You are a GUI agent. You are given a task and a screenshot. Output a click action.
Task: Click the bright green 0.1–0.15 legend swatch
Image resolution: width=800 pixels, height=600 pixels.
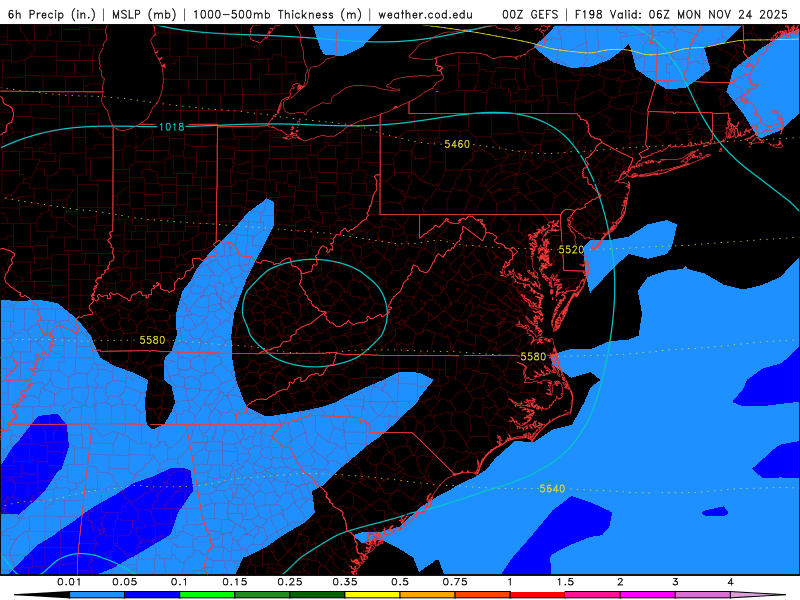(207, 595)
